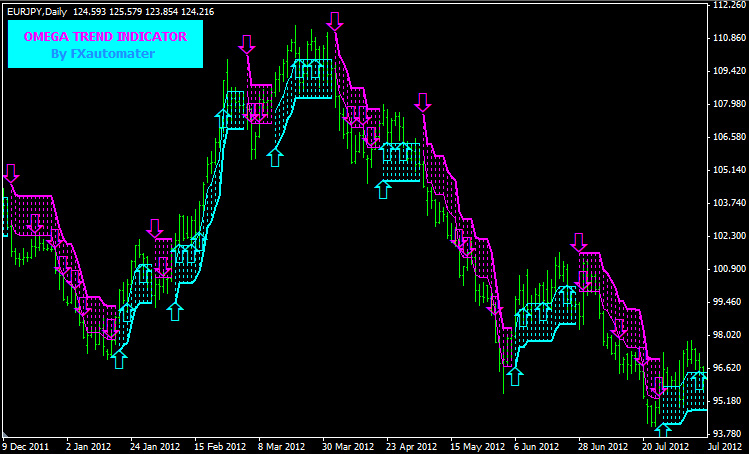Click the lowest cyan buy arrow near 20 Jul 2012
This screenshot has height=454, width=749.
[663, 431]
